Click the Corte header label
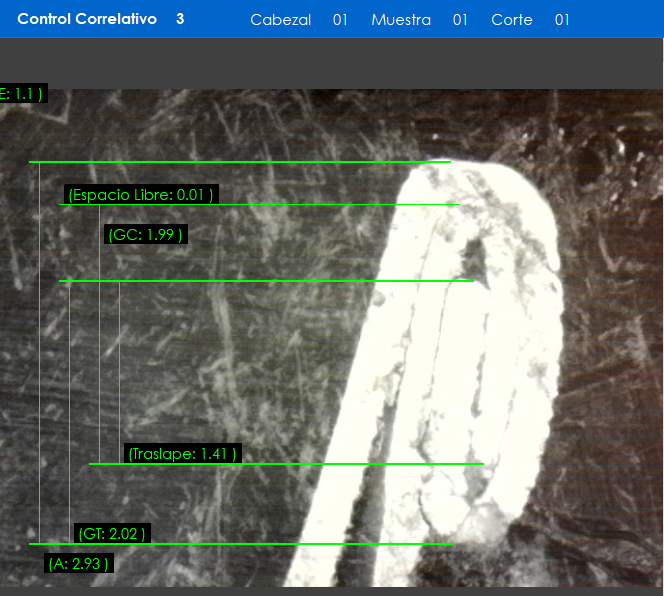This screenshot has width=664, height=596. (512, 20)
